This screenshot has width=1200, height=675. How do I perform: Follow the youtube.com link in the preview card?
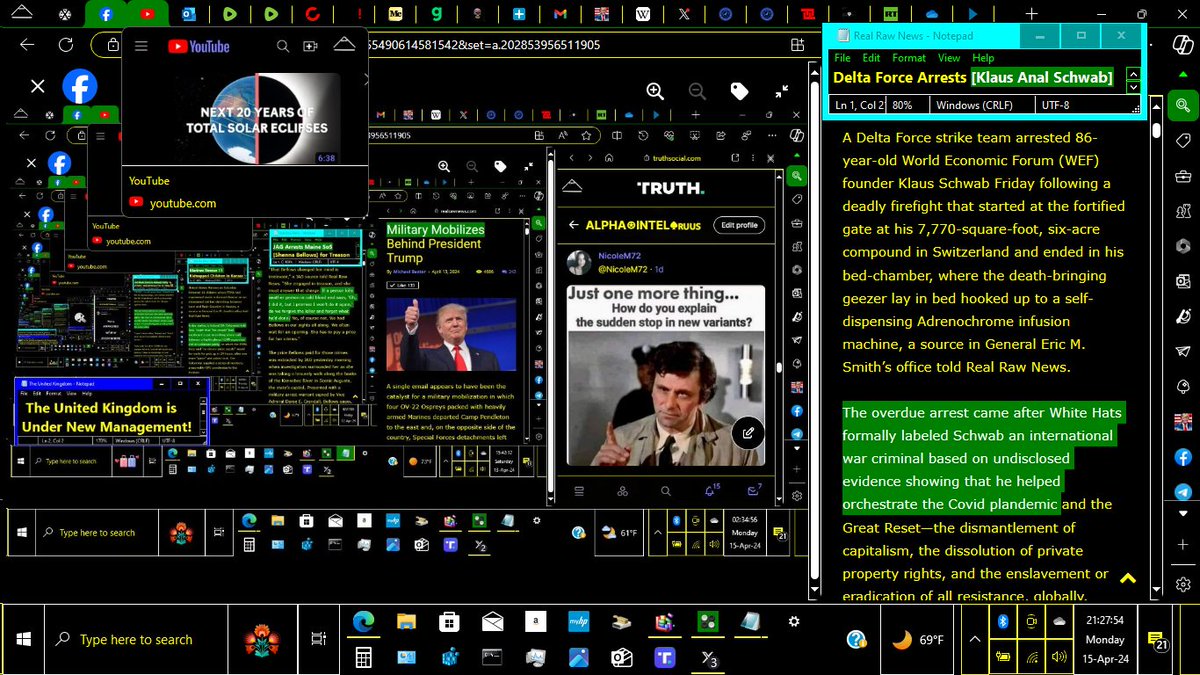(183, 203)
